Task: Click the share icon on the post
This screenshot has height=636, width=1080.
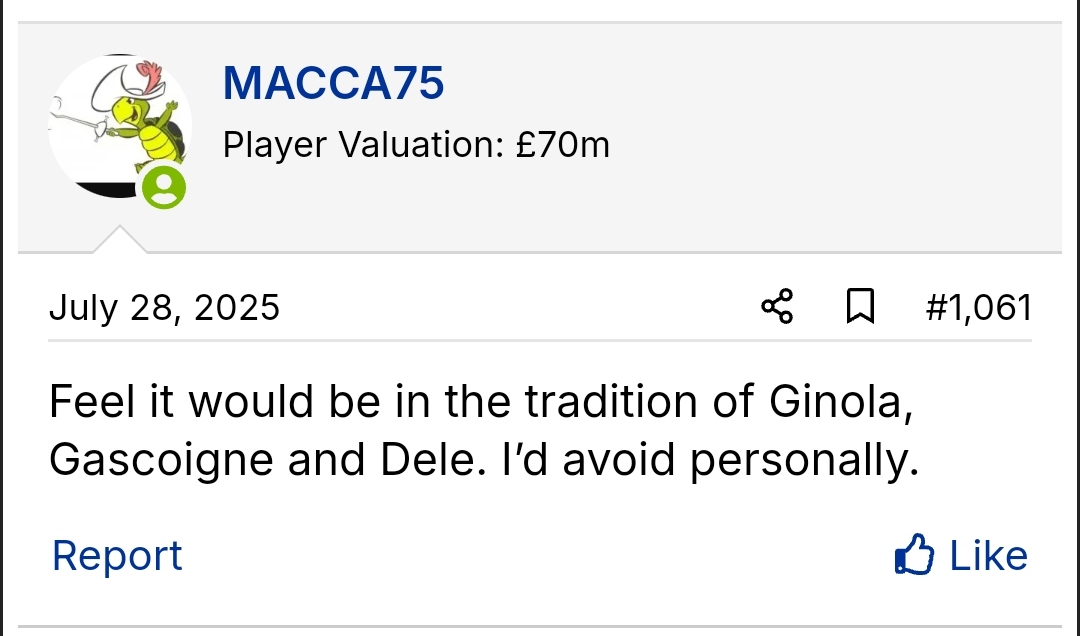Action: [777, 307]
